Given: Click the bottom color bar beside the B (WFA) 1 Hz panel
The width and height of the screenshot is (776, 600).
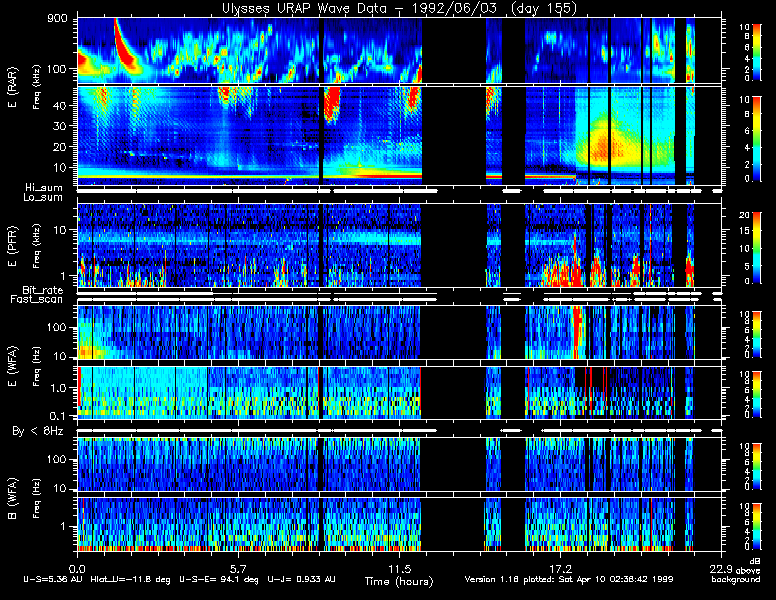Looking at the screenshot, I should 757,526.
